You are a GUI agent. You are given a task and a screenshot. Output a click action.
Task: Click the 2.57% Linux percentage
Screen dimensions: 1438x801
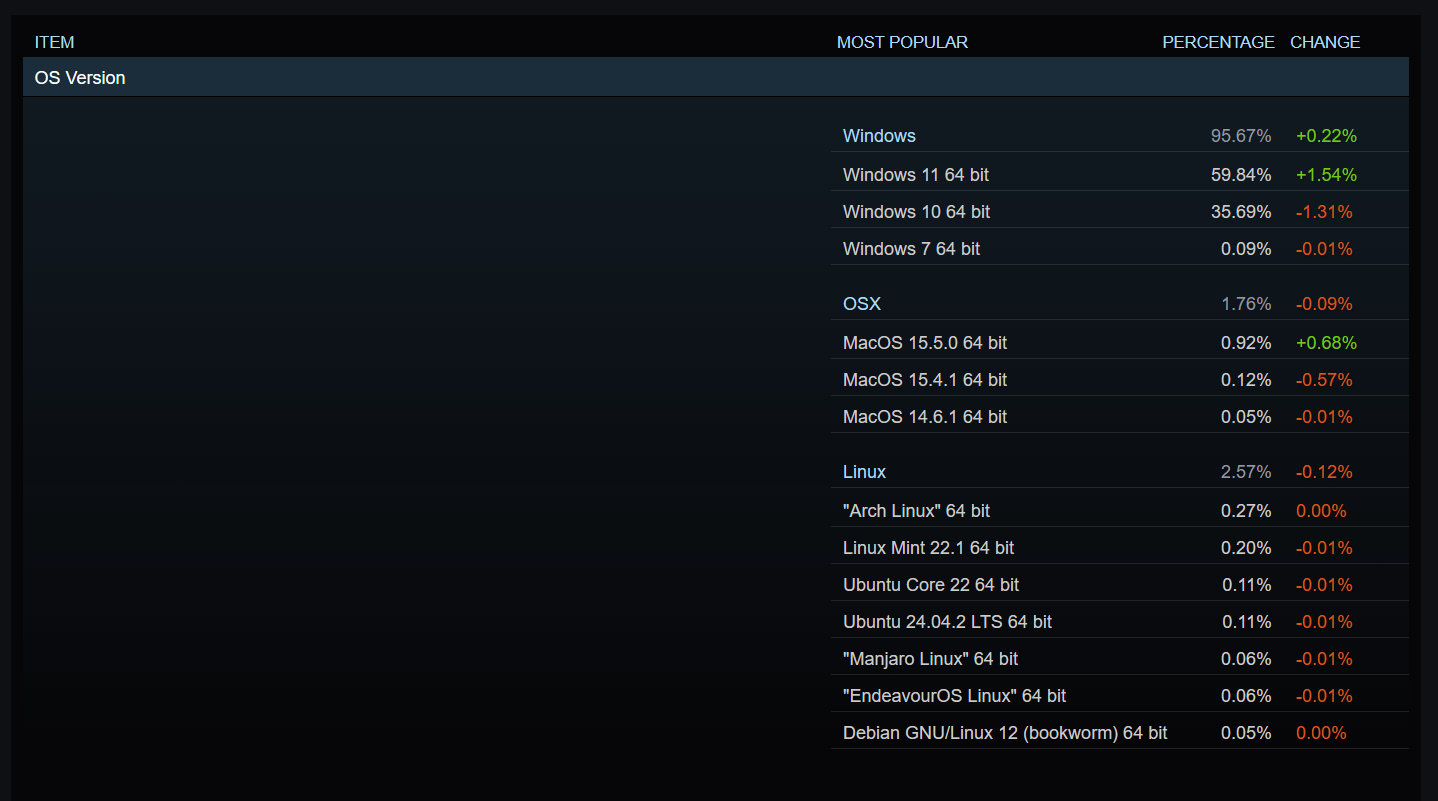tap(1246, 472)
